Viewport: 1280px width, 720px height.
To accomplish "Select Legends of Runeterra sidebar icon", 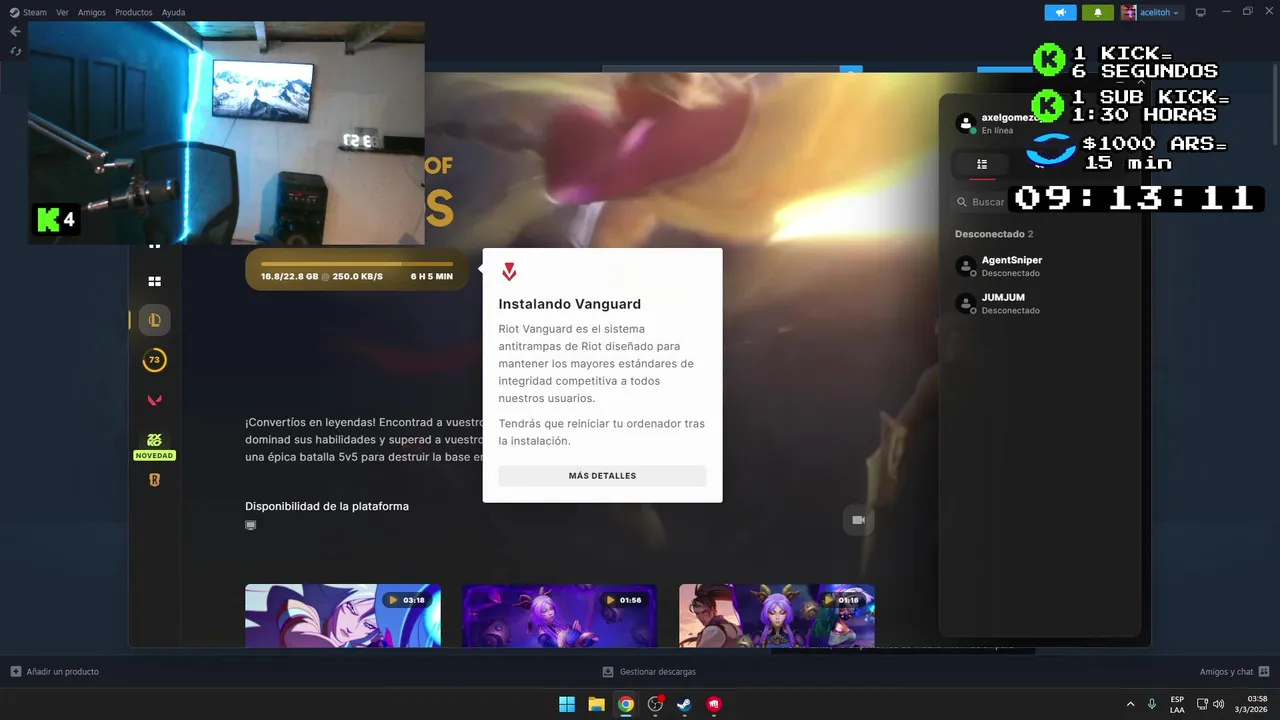I will point(154,480).
